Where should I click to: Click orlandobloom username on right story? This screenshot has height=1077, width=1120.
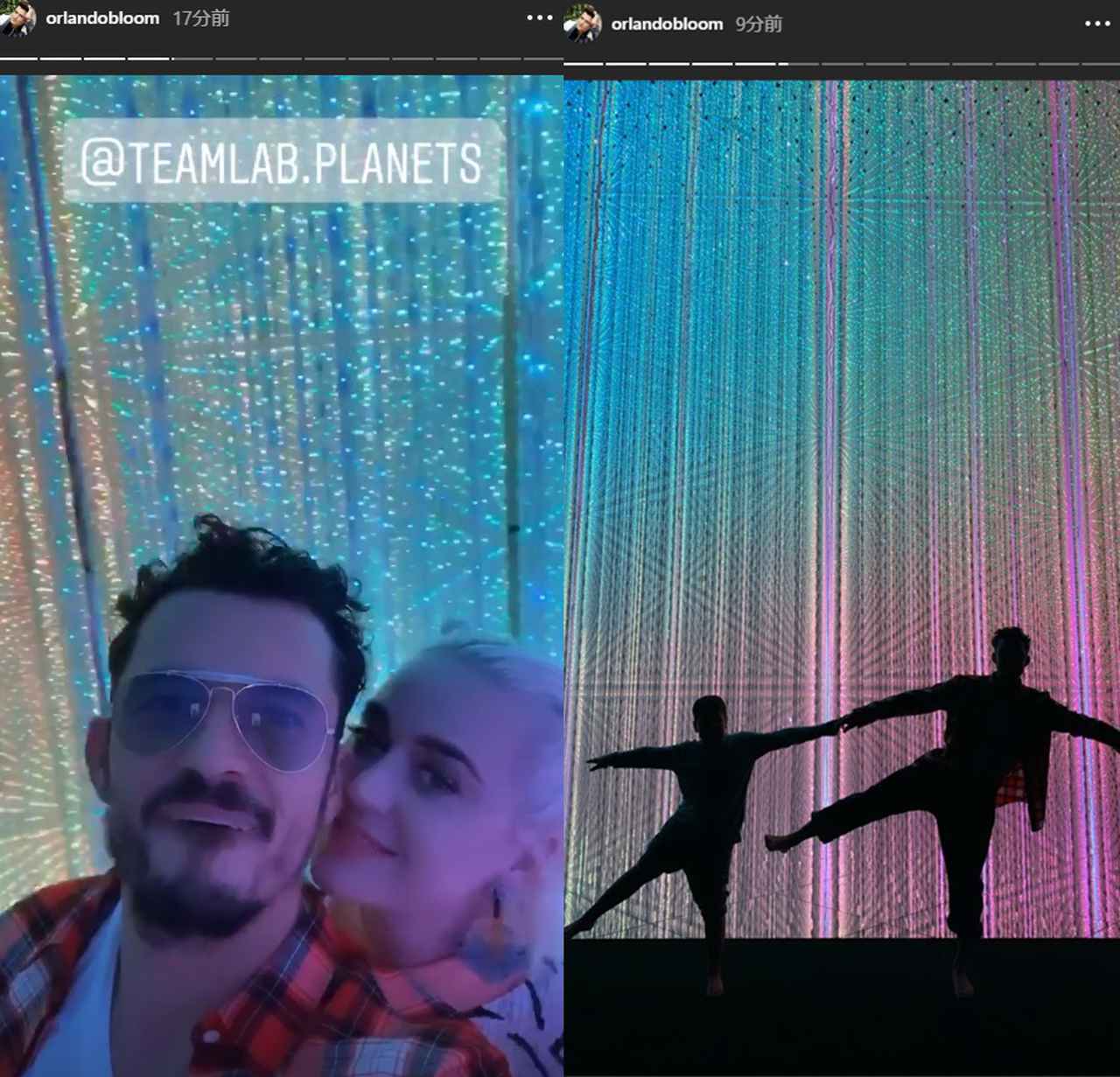(x=667, y=24)
